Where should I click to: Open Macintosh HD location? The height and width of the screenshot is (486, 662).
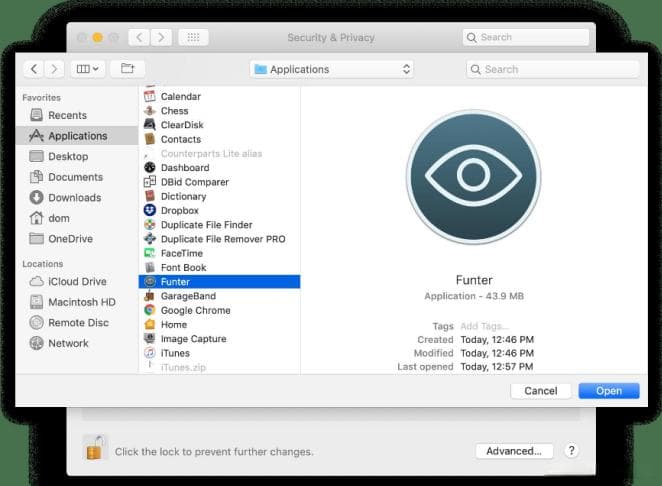pyautogui.click(x=77, y=302)
